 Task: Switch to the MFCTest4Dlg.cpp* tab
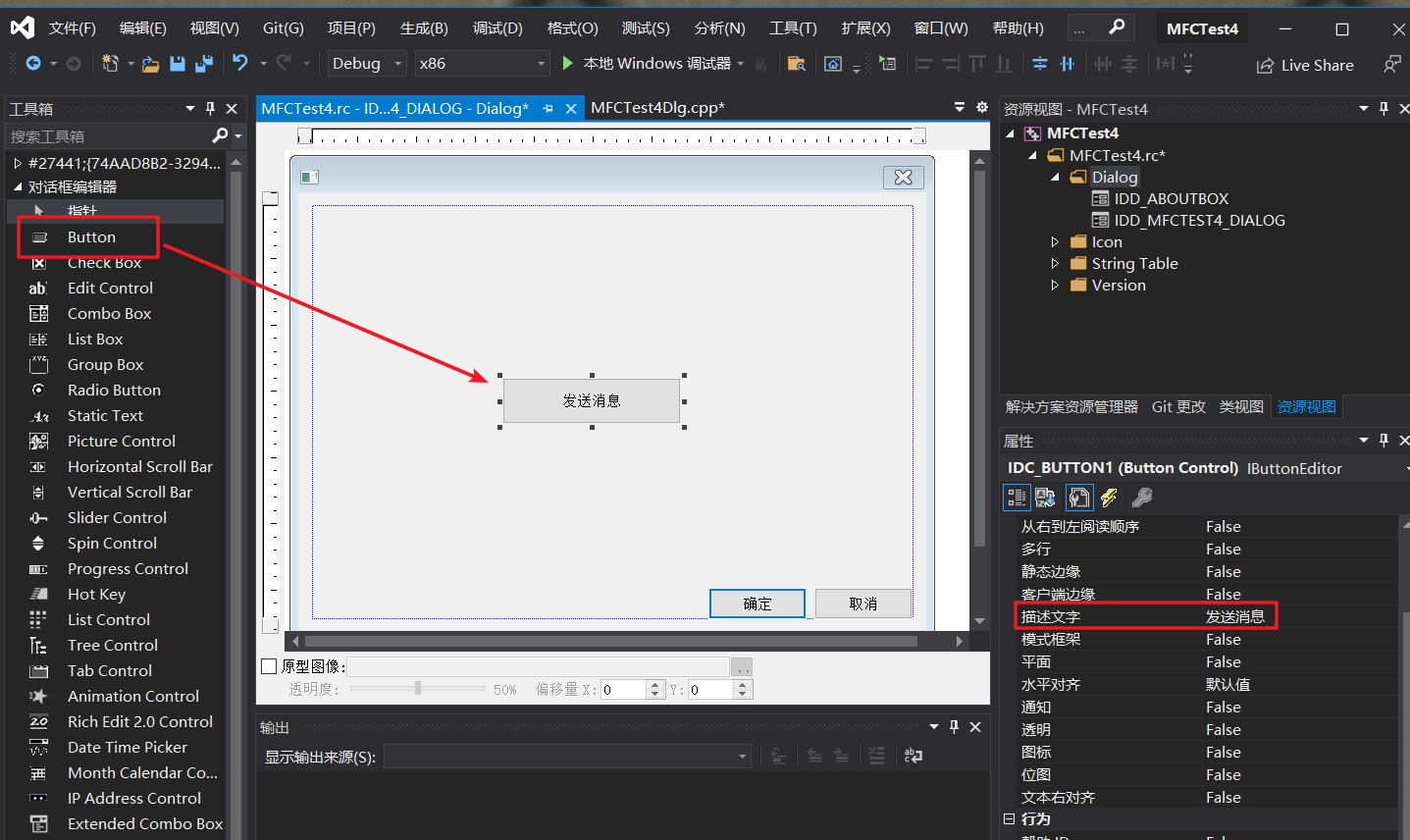(657, 108)
